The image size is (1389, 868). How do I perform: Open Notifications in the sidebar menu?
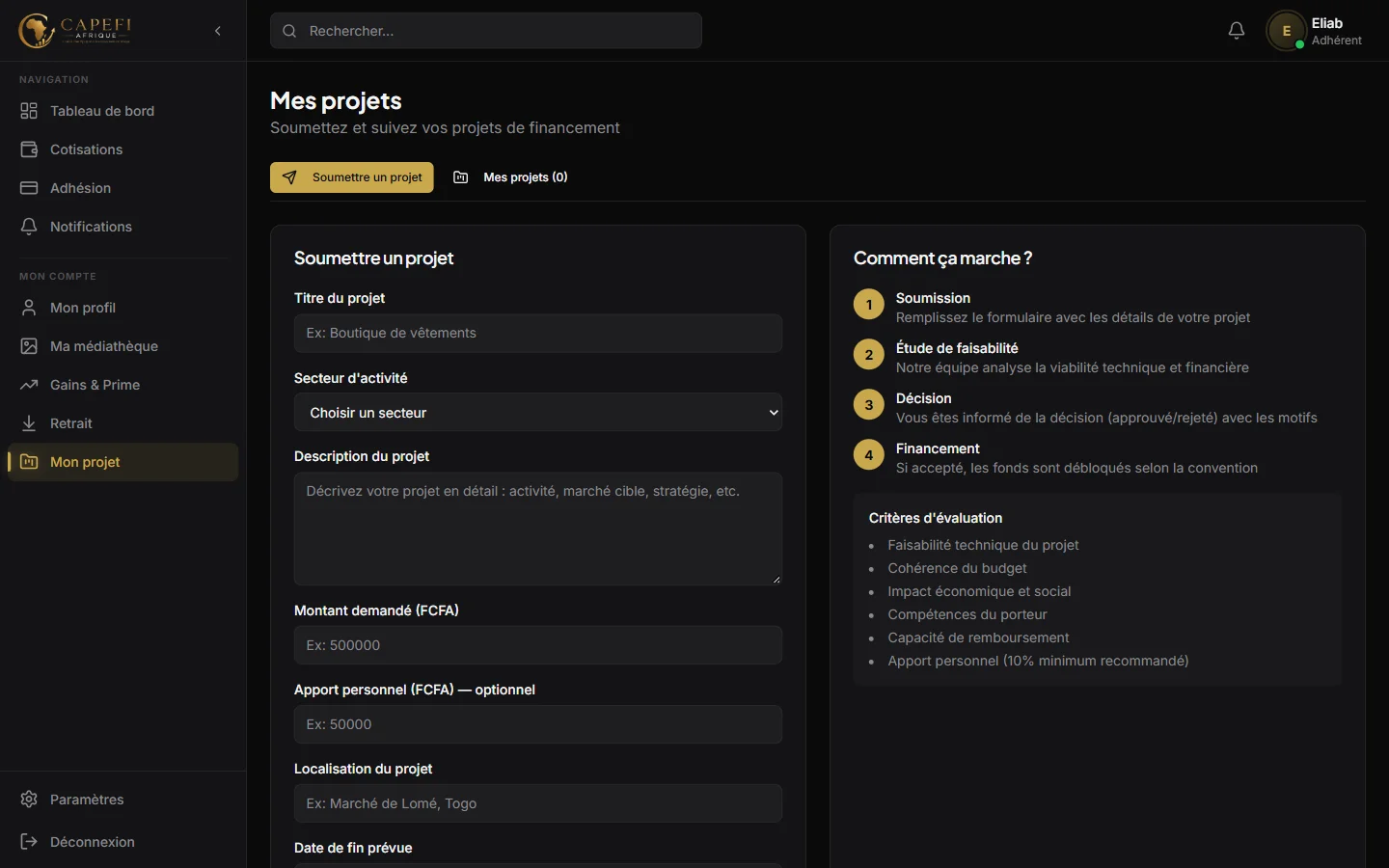pyautogui.click(x=123, y=227)
